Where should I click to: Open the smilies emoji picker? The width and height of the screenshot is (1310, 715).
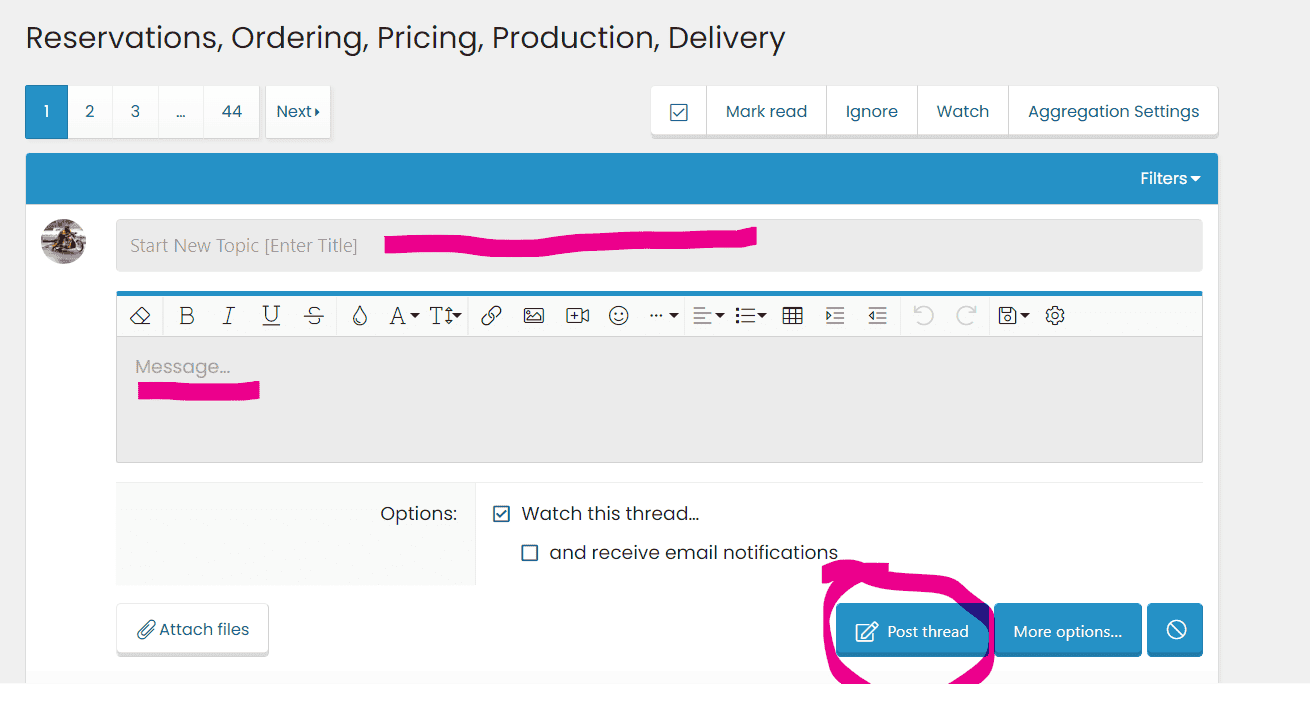pos(619,316)
